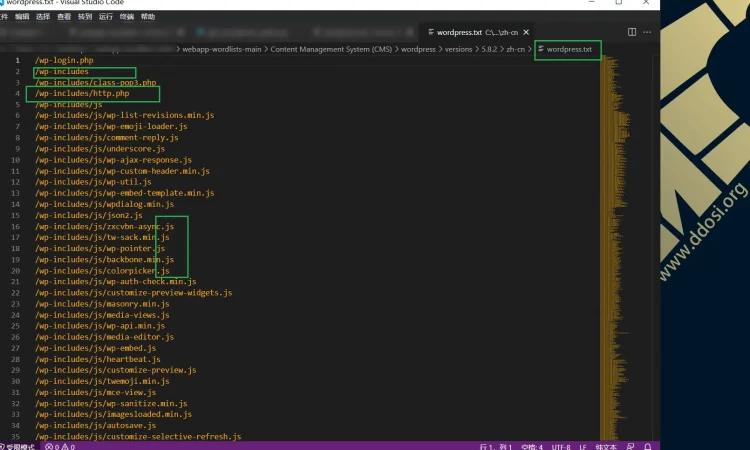
Task: Click line number 10 in gutter
Action: (15, 160)
